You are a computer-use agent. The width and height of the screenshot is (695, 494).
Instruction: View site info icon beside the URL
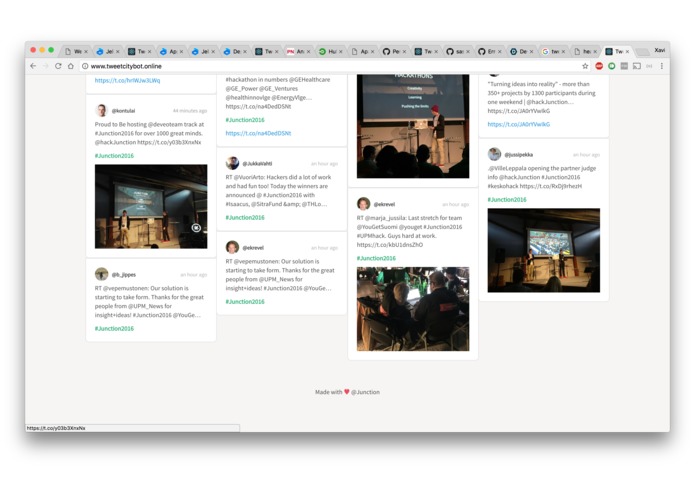[x=85, y=66]
